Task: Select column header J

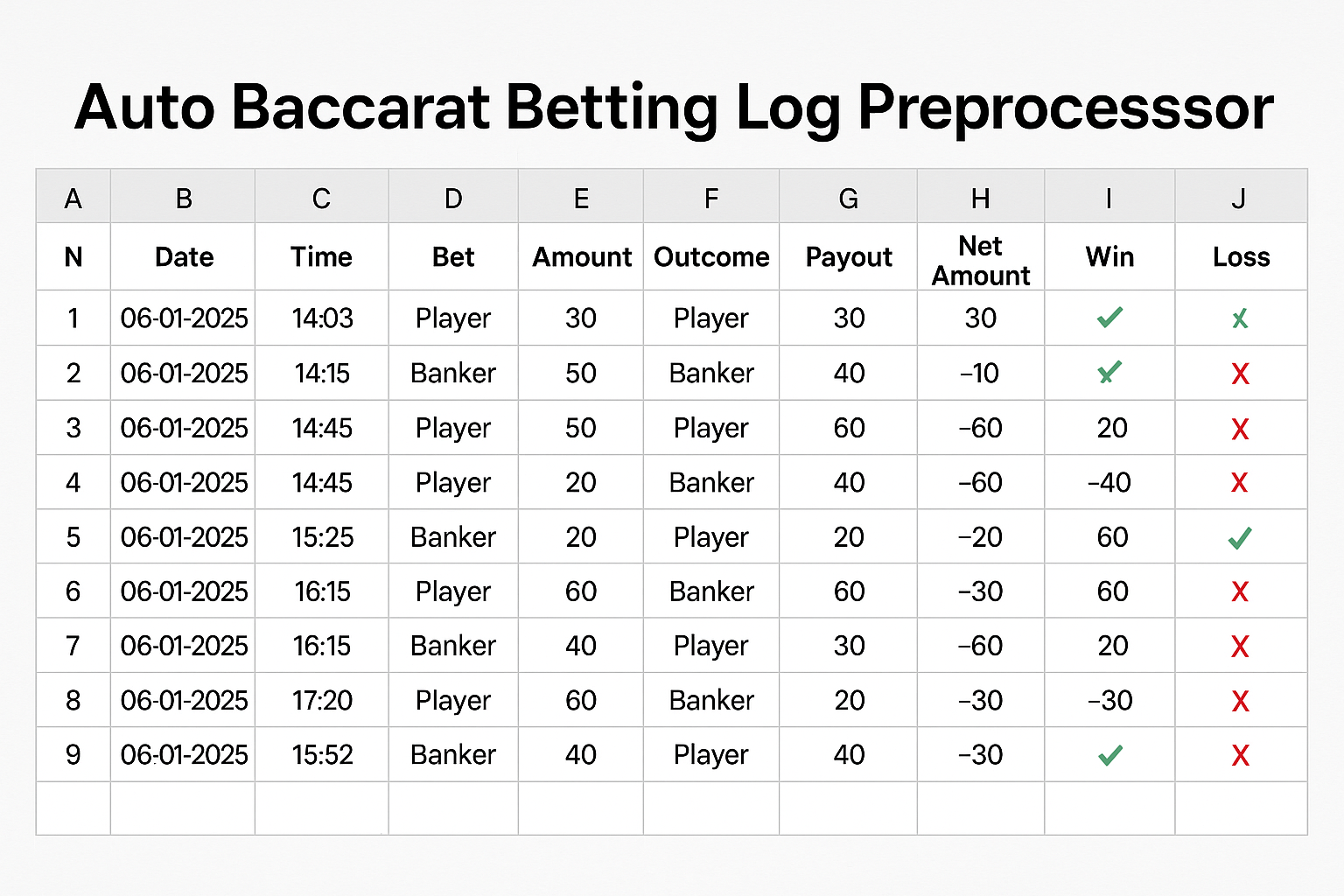Action: click(x=1241, y=197)
